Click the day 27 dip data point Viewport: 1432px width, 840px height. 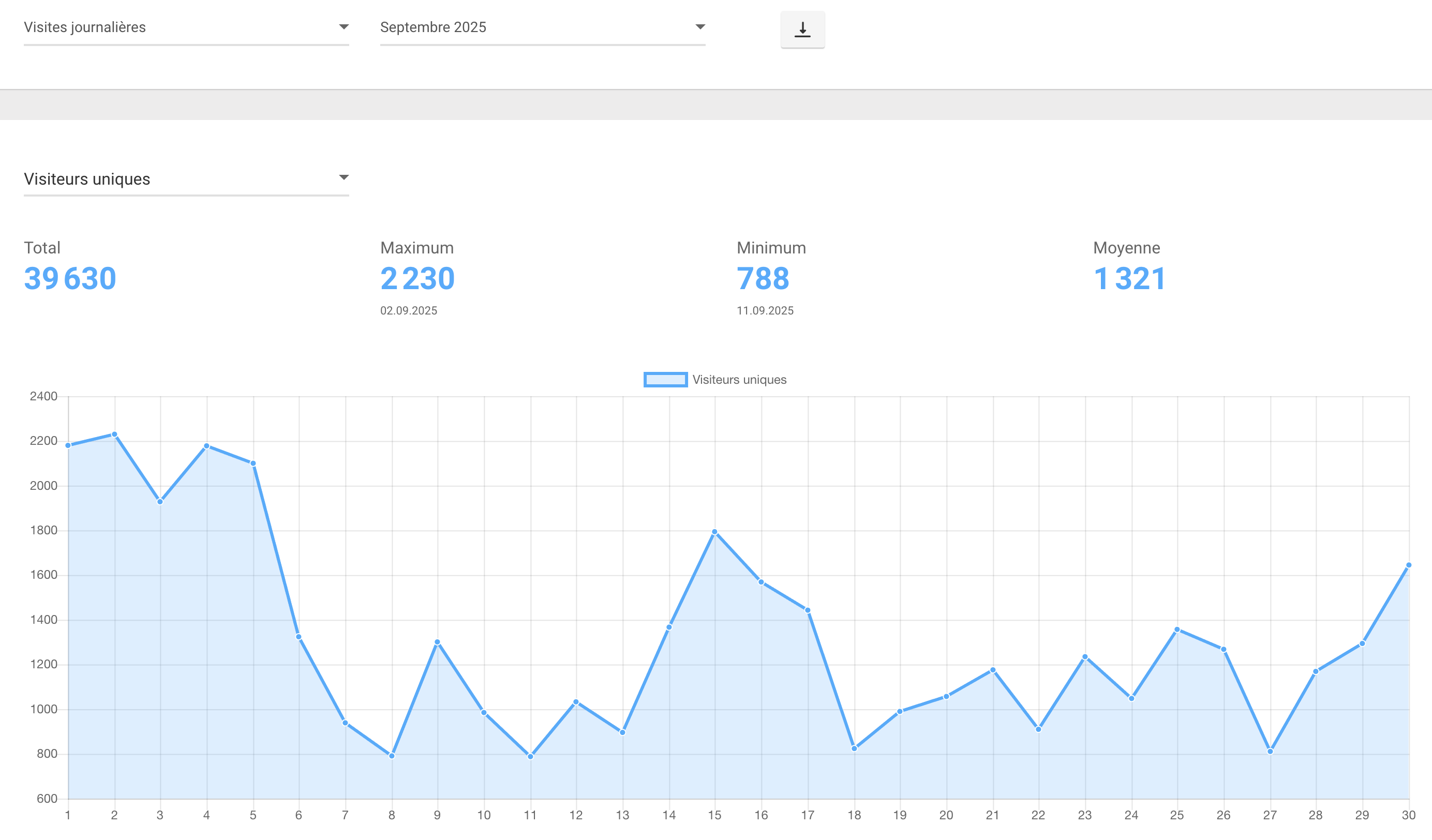coord(1270,752)
